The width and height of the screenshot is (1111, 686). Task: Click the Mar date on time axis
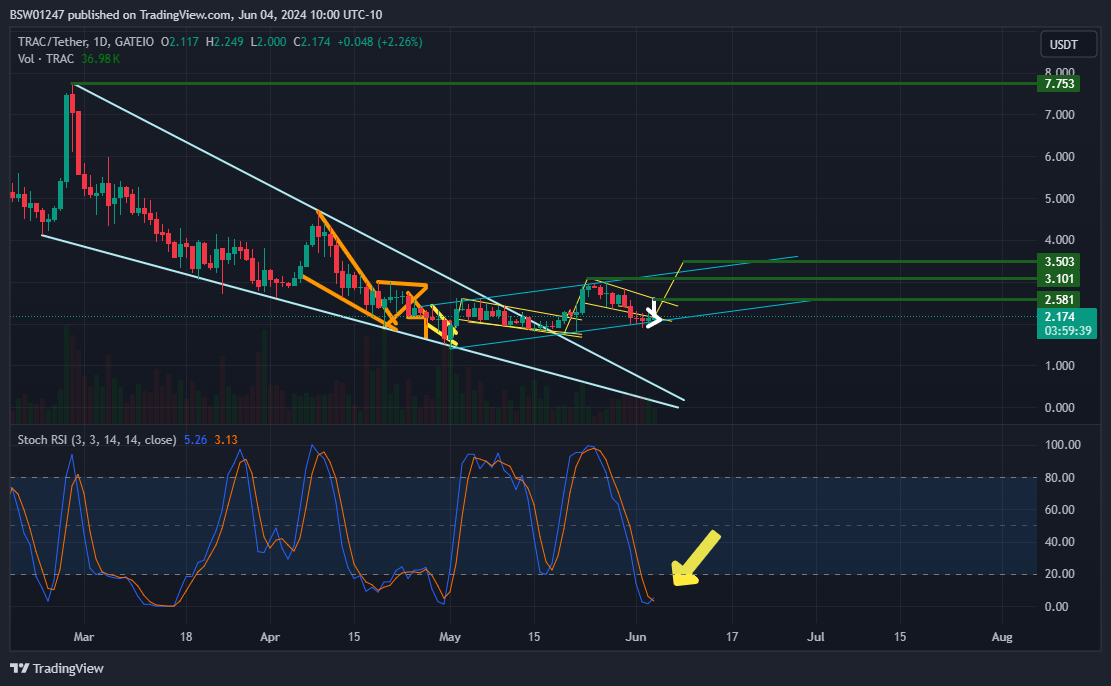pos(84,637)
